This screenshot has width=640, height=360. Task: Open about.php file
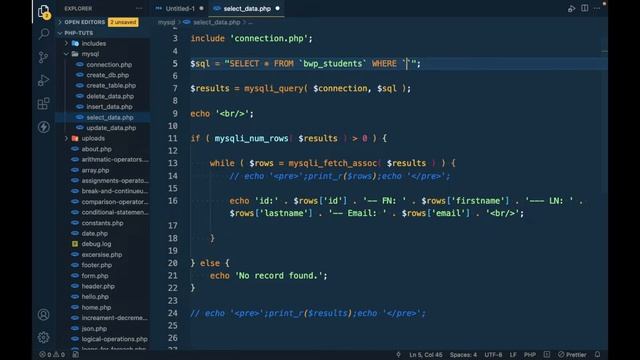point(96,149)
